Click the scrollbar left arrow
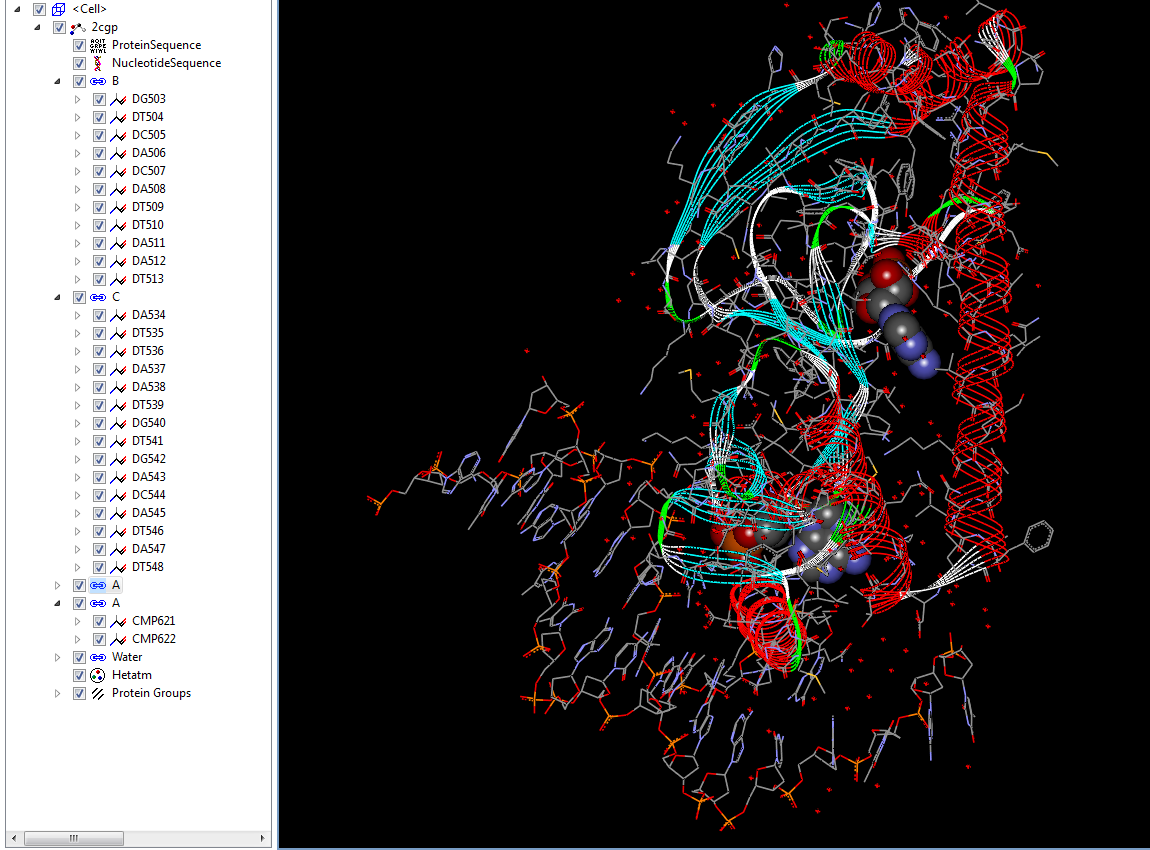The width and height of the screenshot is (1150, 850). click(14, 838)
